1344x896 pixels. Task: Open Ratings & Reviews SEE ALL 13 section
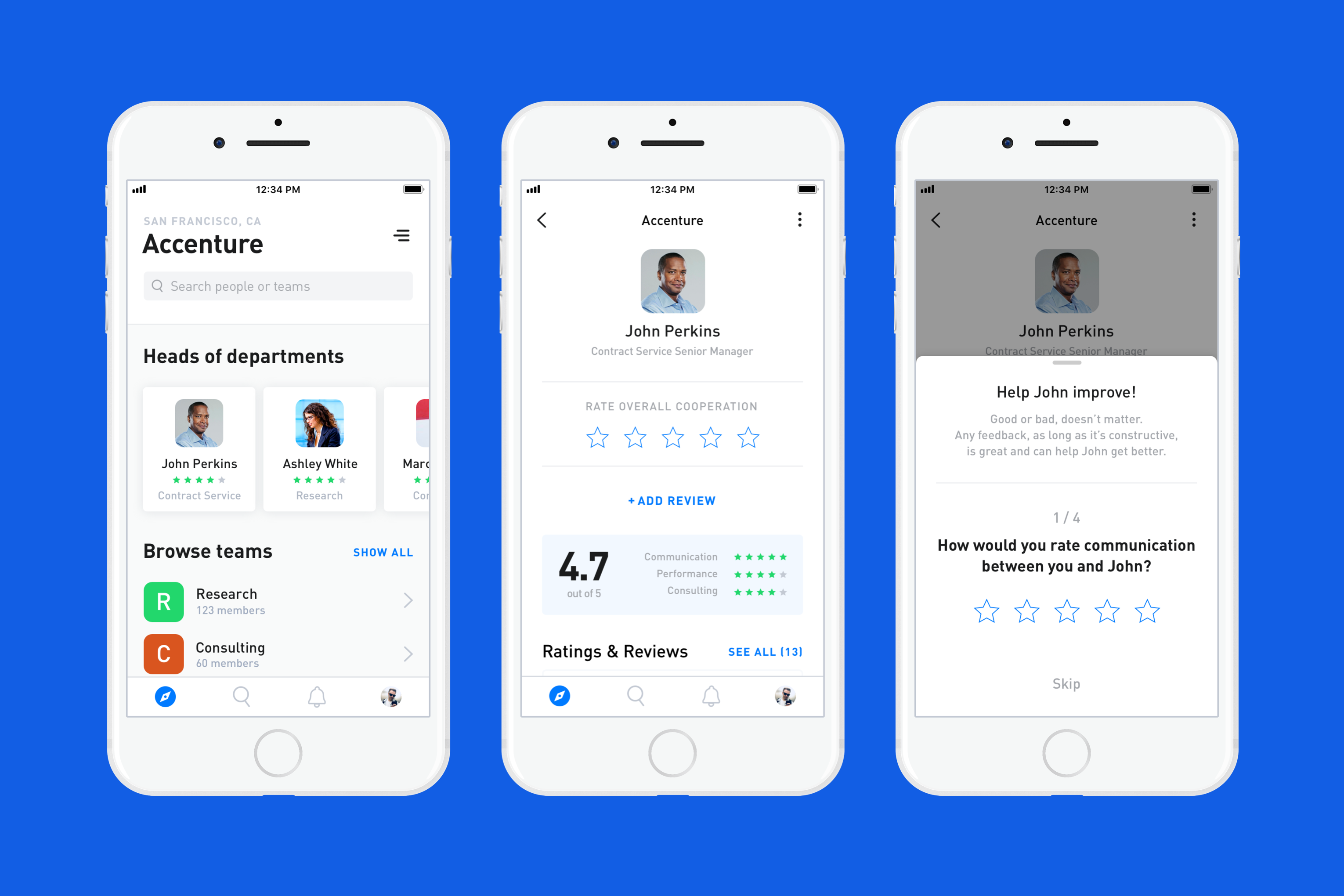click(766, 652)
